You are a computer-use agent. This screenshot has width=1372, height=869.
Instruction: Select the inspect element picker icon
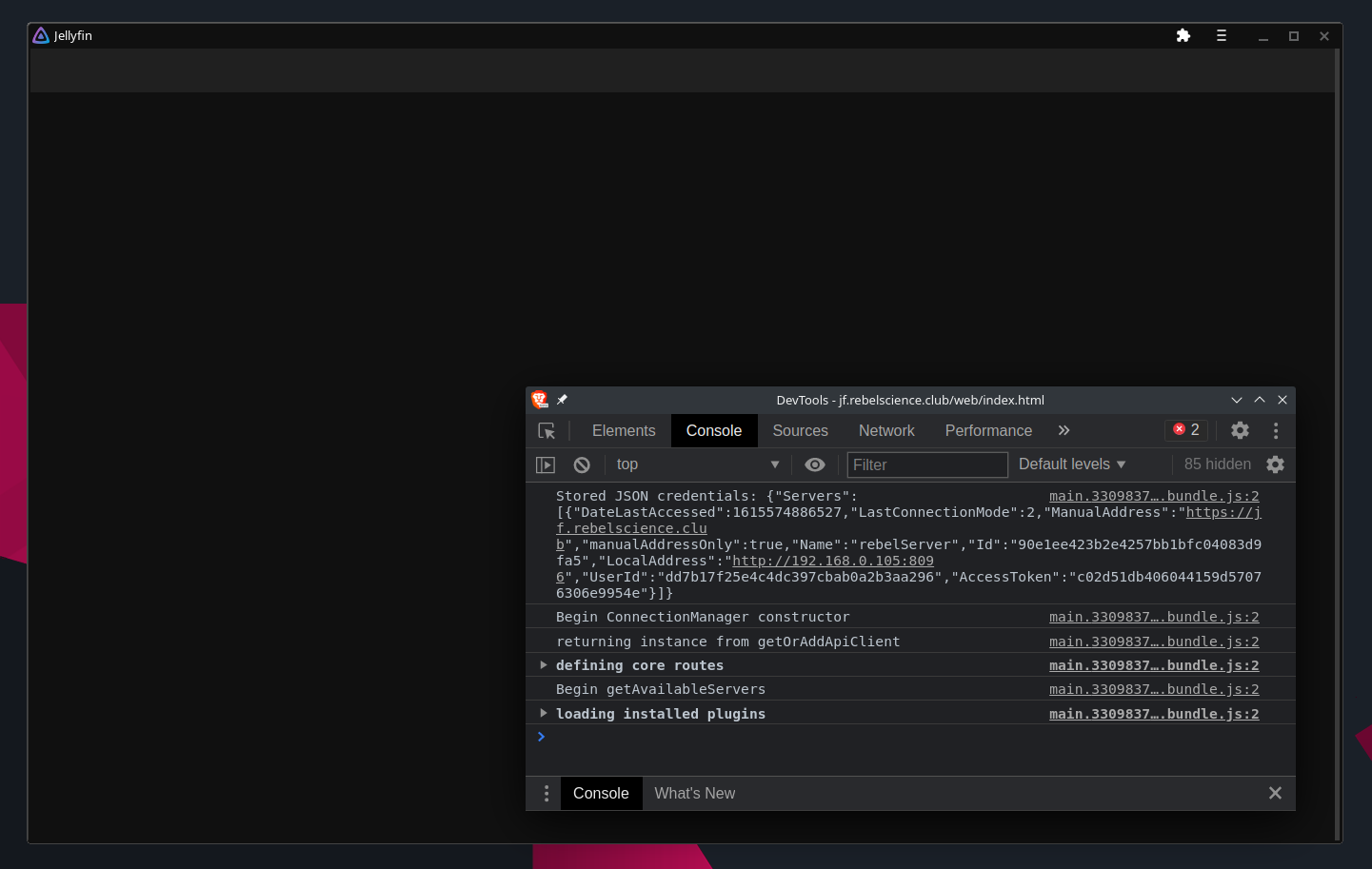click(x=547, y=430)
